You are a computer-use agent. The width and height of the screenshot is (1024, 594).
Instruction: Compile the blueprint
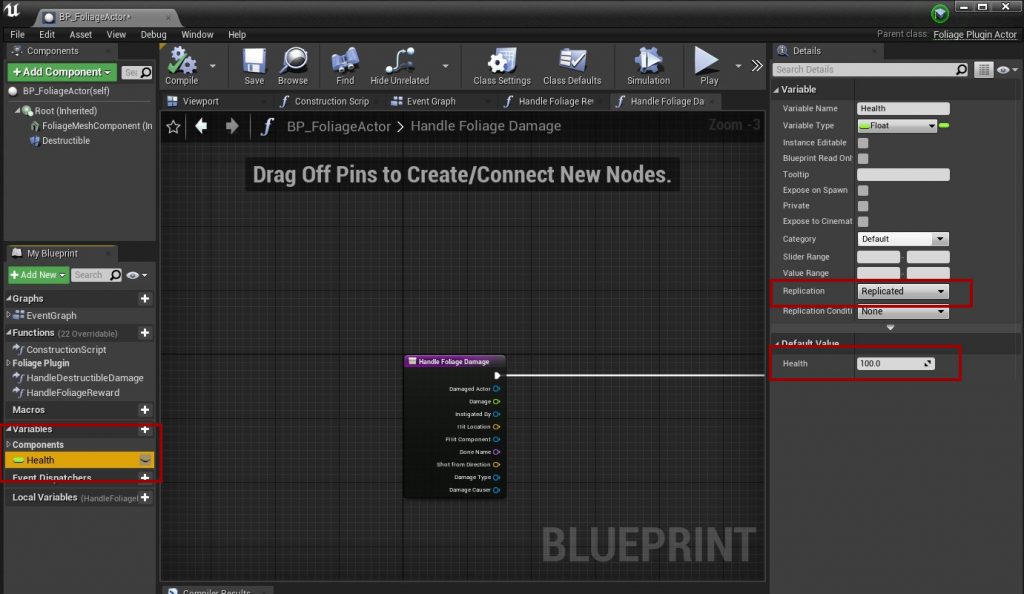click(x=182, y=66)
